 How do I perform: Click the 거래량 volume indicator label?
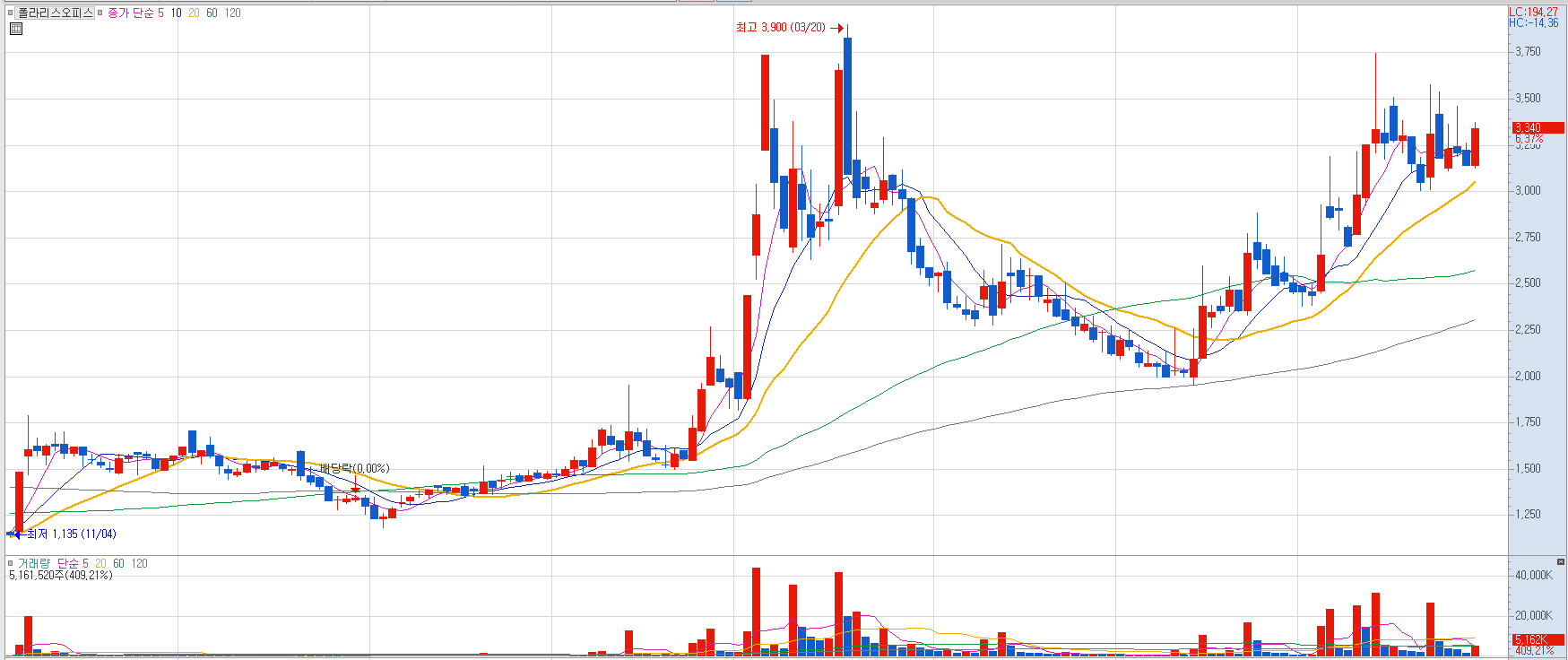point(34,563)
